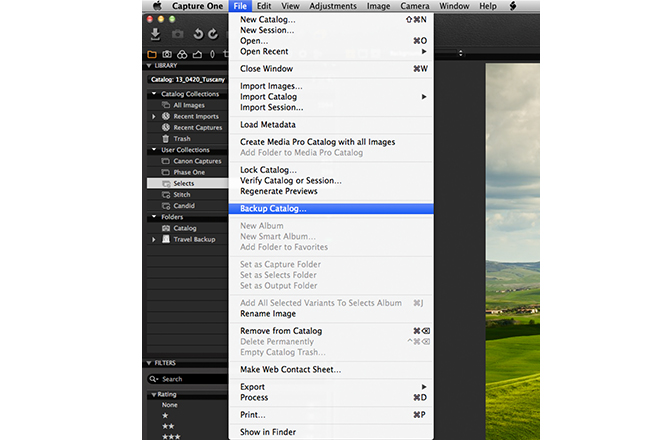Select the Stitch smart album
Viewport: 660px width, 440px height.
[187, 195]
